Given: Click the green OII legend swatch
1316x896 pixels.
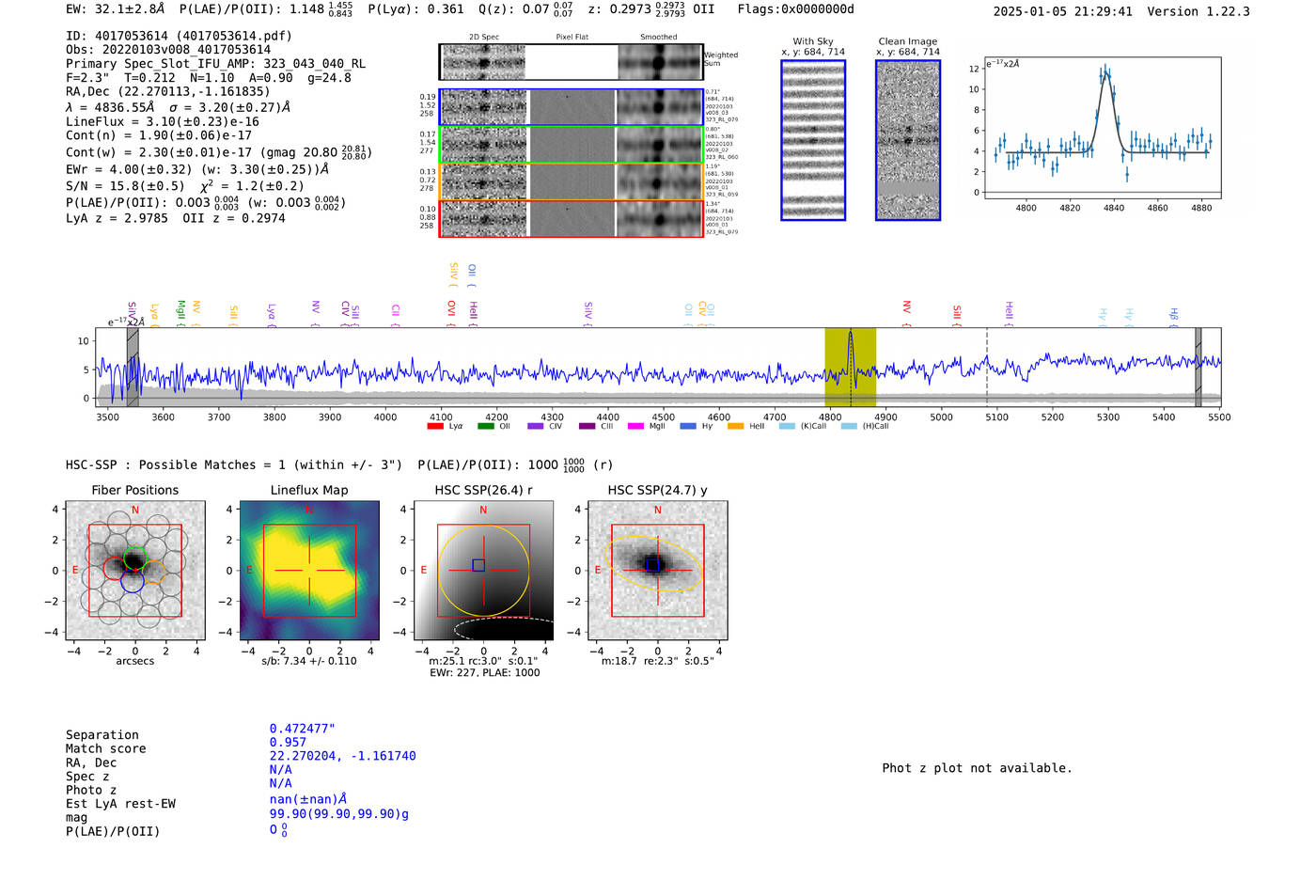Looking at the screenshot, I should point(485,426).
